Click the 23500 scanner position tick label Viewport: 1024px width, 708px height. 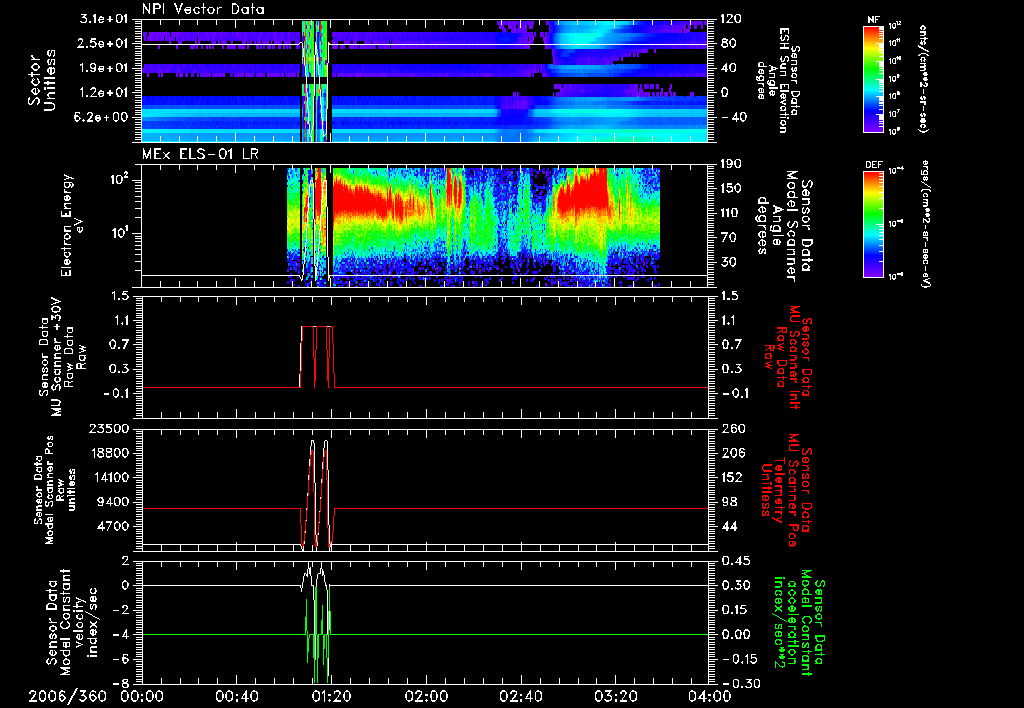coord(108,428)
